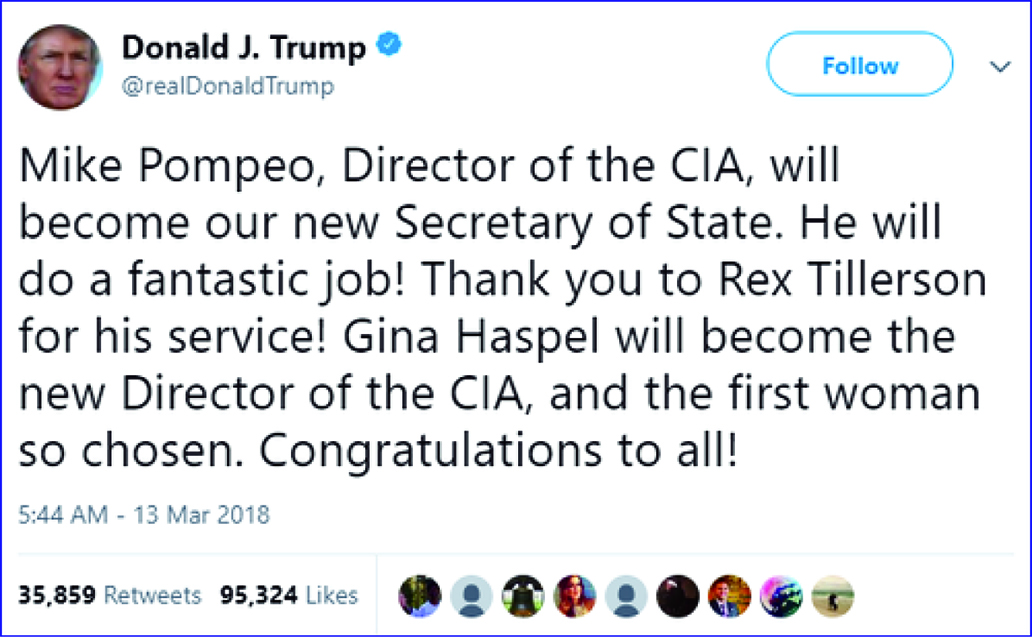This screenshot has width=1032, height=637.
Task: Click the solid dark black liker avatar
Action: pos(678,597)
